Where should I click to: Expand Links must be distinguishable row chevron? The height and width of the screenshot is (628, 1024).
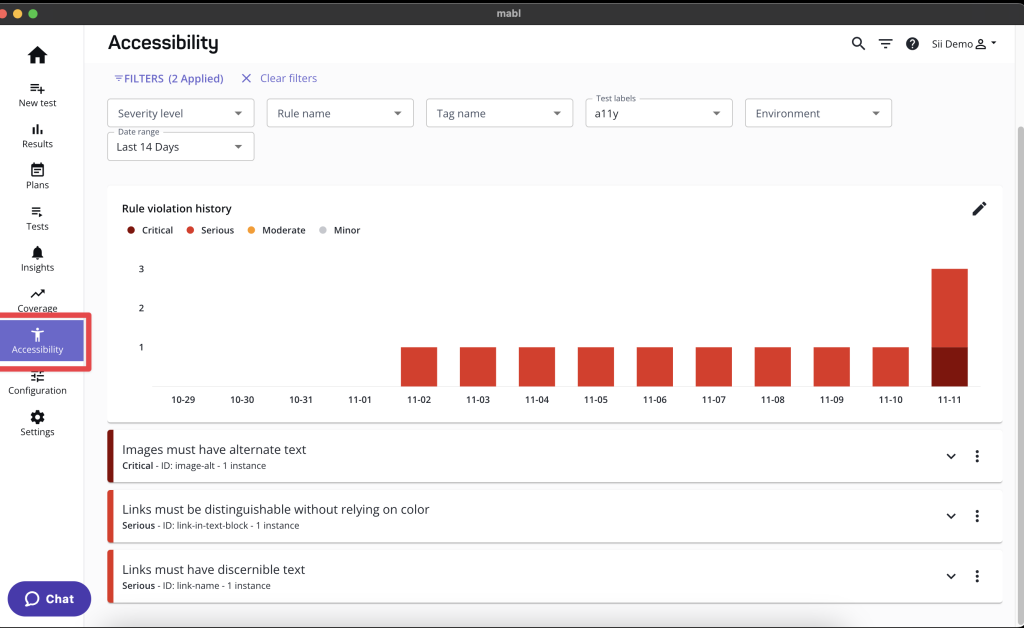(x=951, y=516)
